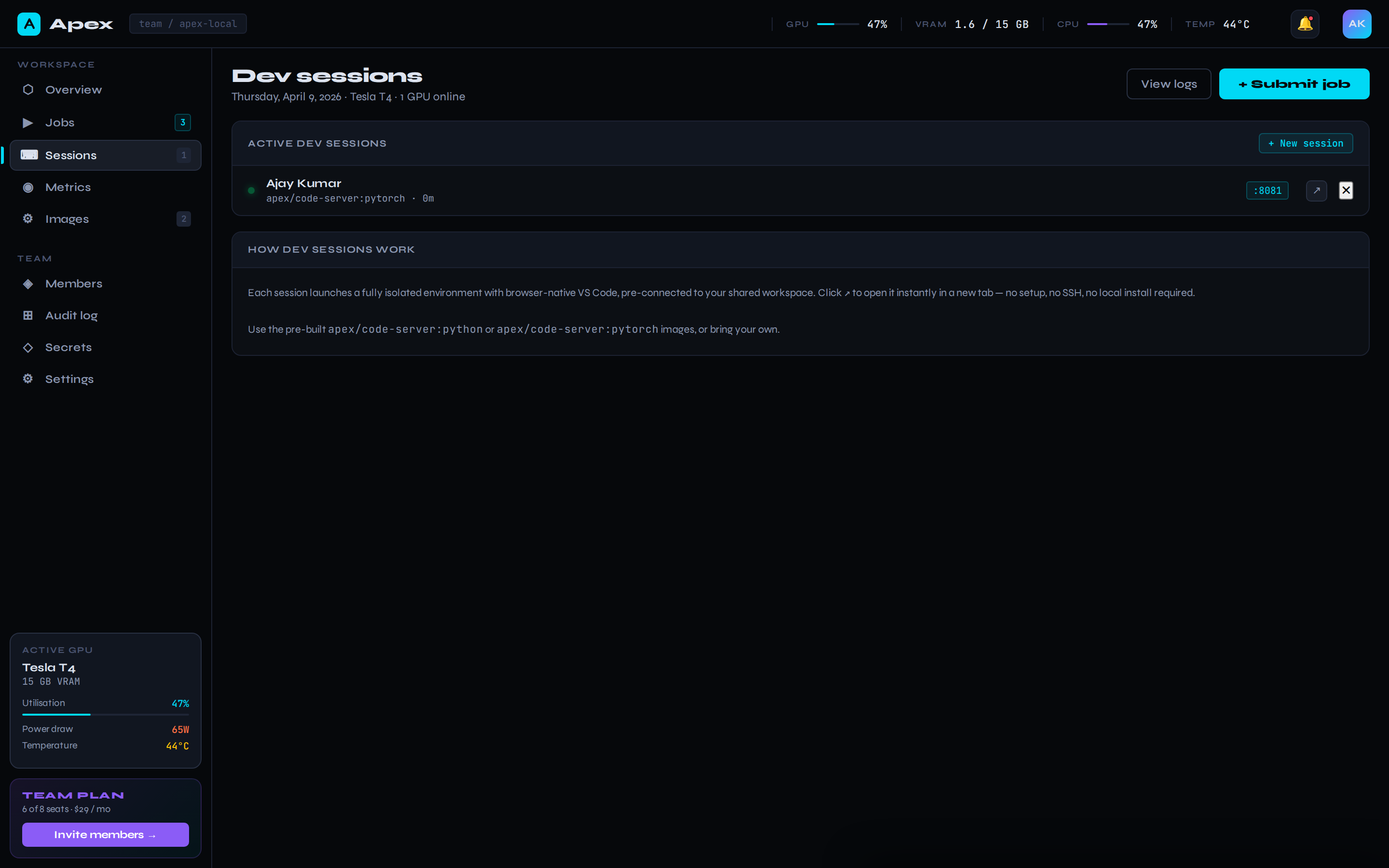Click the GPU utilisation progress bar
This screenshot has height=868, width=1389.
click(x=106, y=715)
